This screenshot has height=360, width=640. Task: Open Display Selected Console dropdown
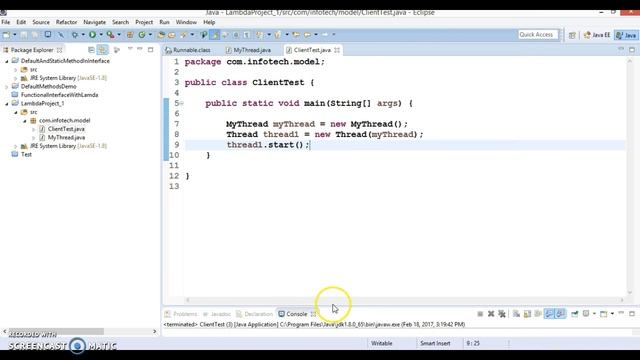tap(594, 313)
